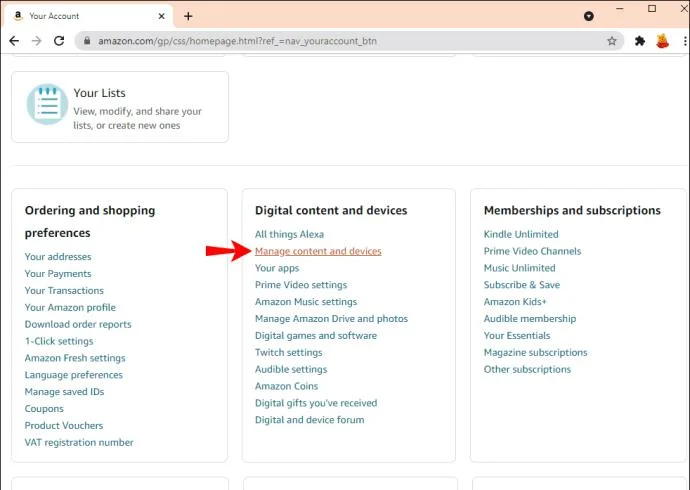The height and width of the screenshot is (490, 690).
Task: Select the Your Account browser tab
Action: pos(88,16)
